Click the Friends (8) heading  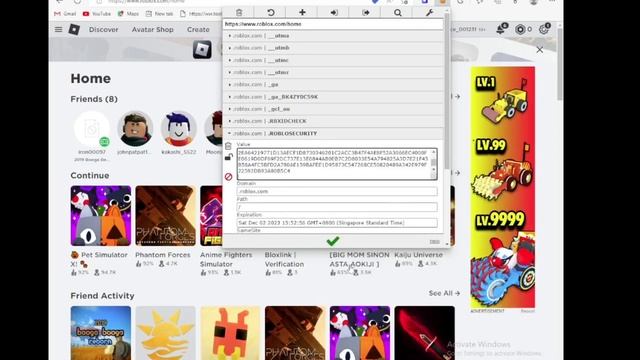tap(94, 99)
